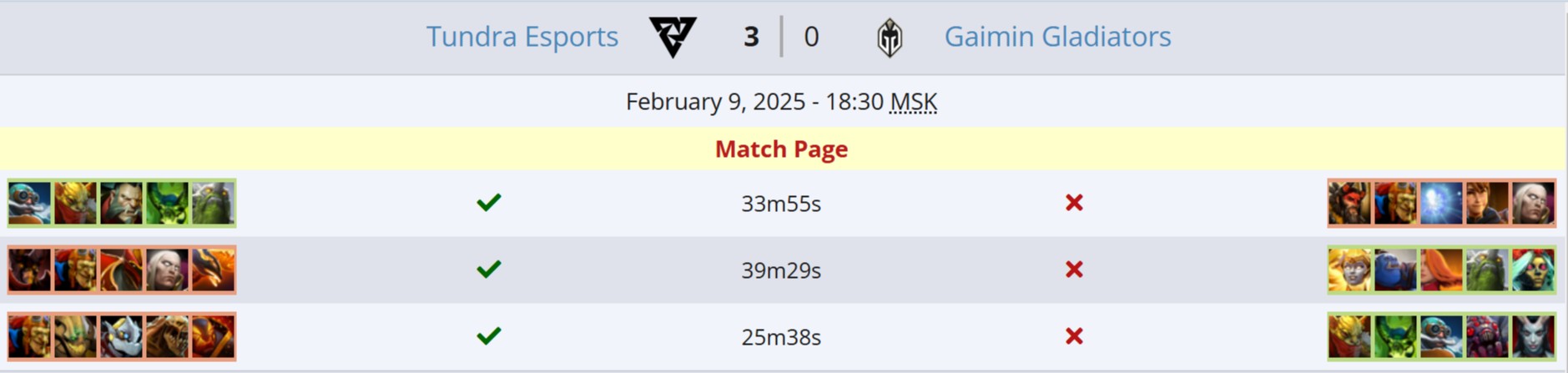Select the Muerta hero icon
The height and width of the screenshot is (373, 1568).
1533,270
